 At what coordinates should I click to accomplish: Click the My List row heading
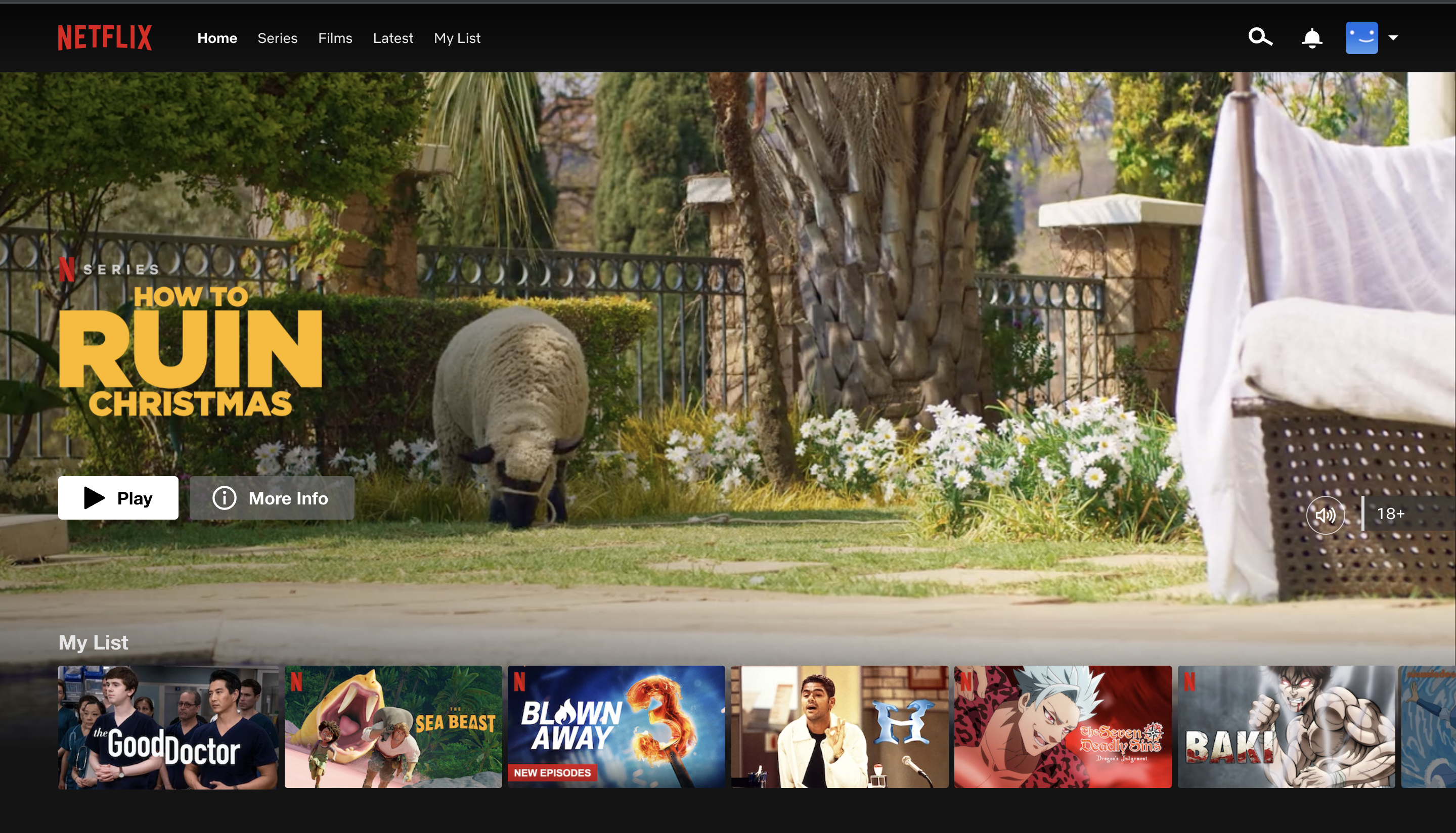93,642
